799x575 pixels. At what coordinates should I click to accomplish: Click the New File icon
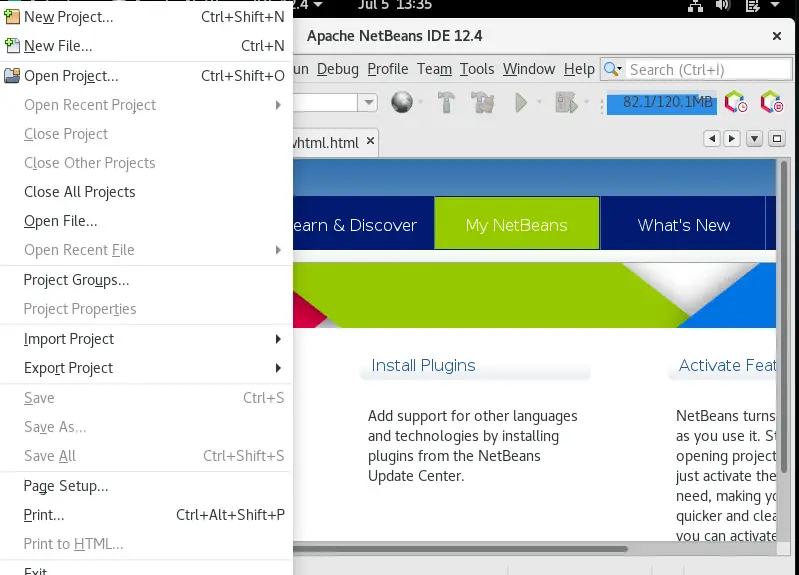[12, 46]
